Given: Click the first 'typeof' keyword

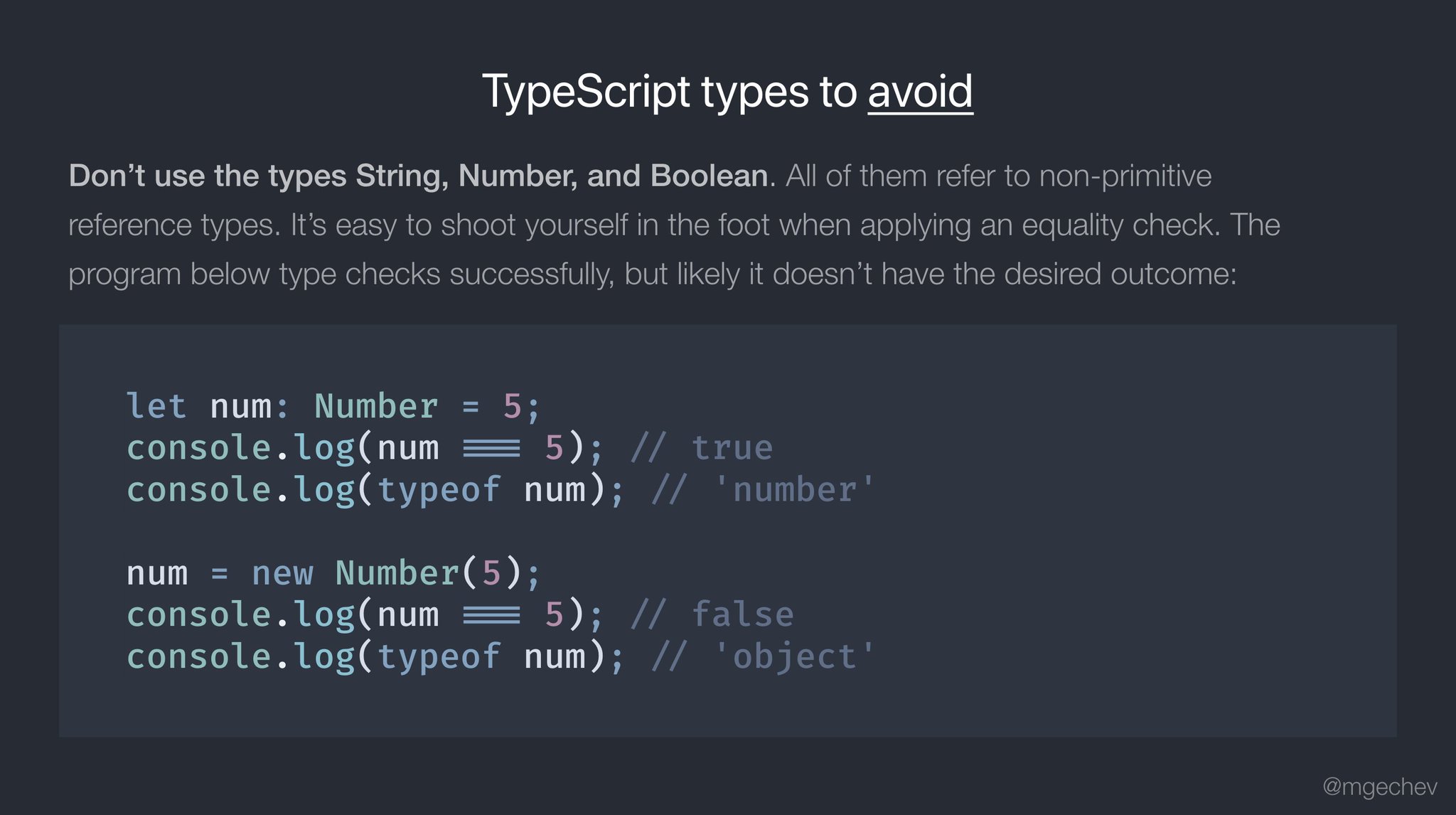Looking at the screenshot, I should pyautogui.click(x=439, y=491).
